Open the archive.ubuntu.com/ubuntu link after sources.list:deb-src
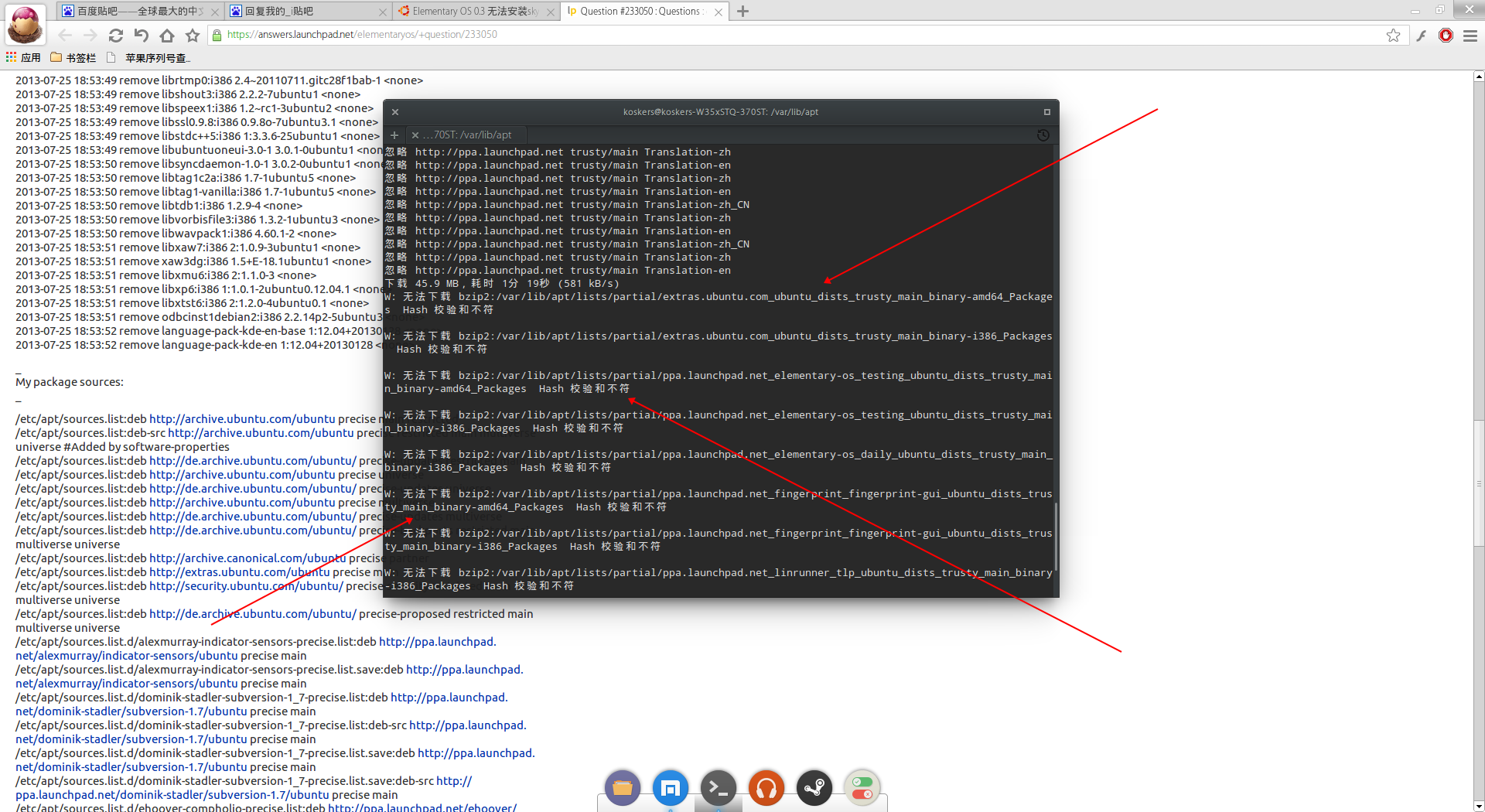Image resolution: width=1485 pixels, height=812 pixels. pos(261,433)
